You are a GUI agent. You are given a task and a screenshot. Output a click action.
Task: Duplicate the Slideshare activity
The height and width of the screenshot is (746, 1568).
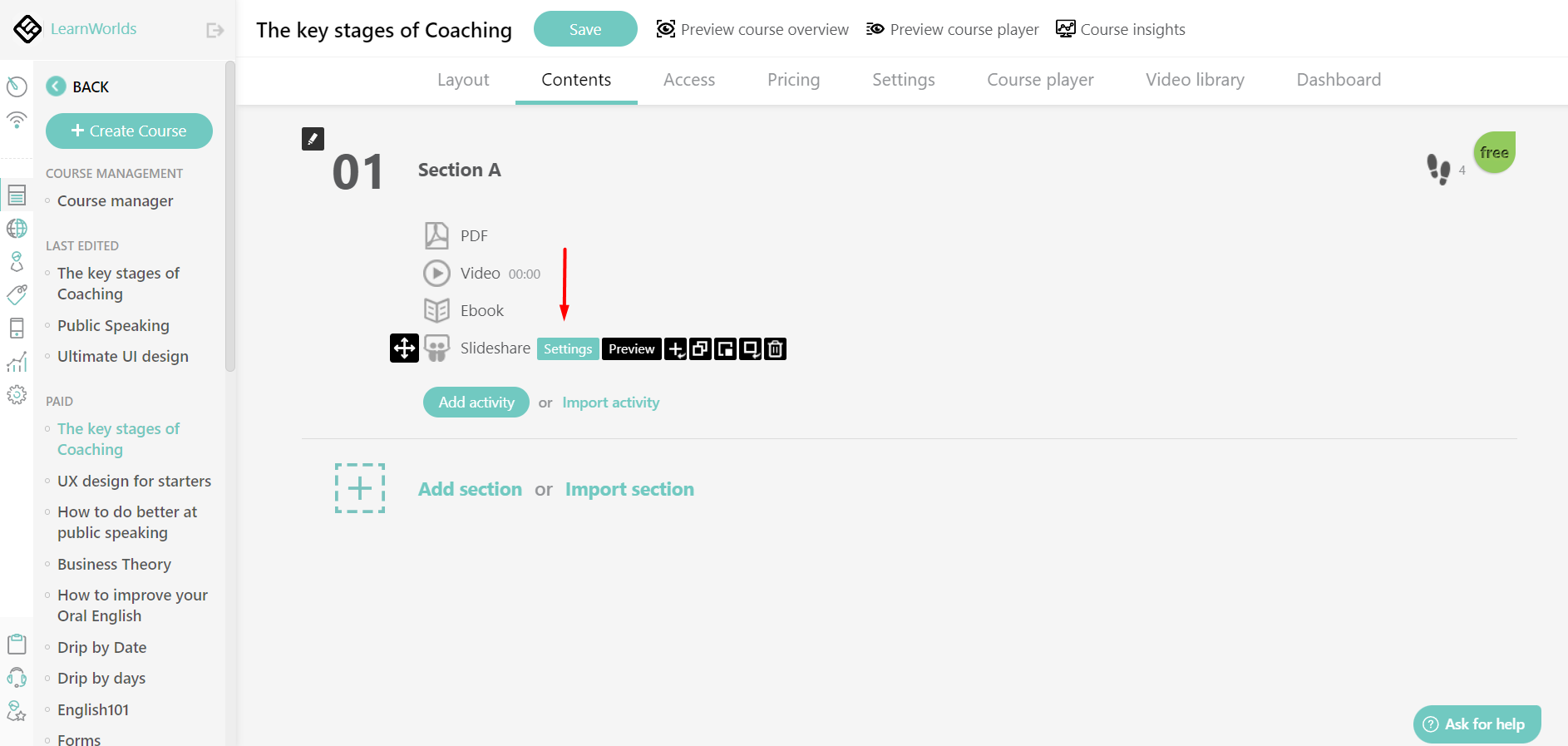700,348
